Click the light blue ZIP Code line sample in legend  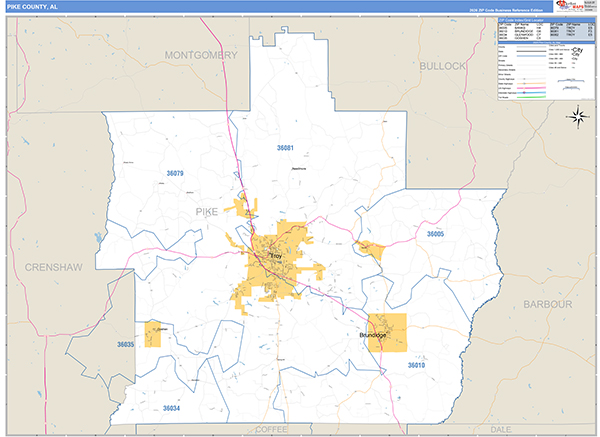click(x=532, y=56)
